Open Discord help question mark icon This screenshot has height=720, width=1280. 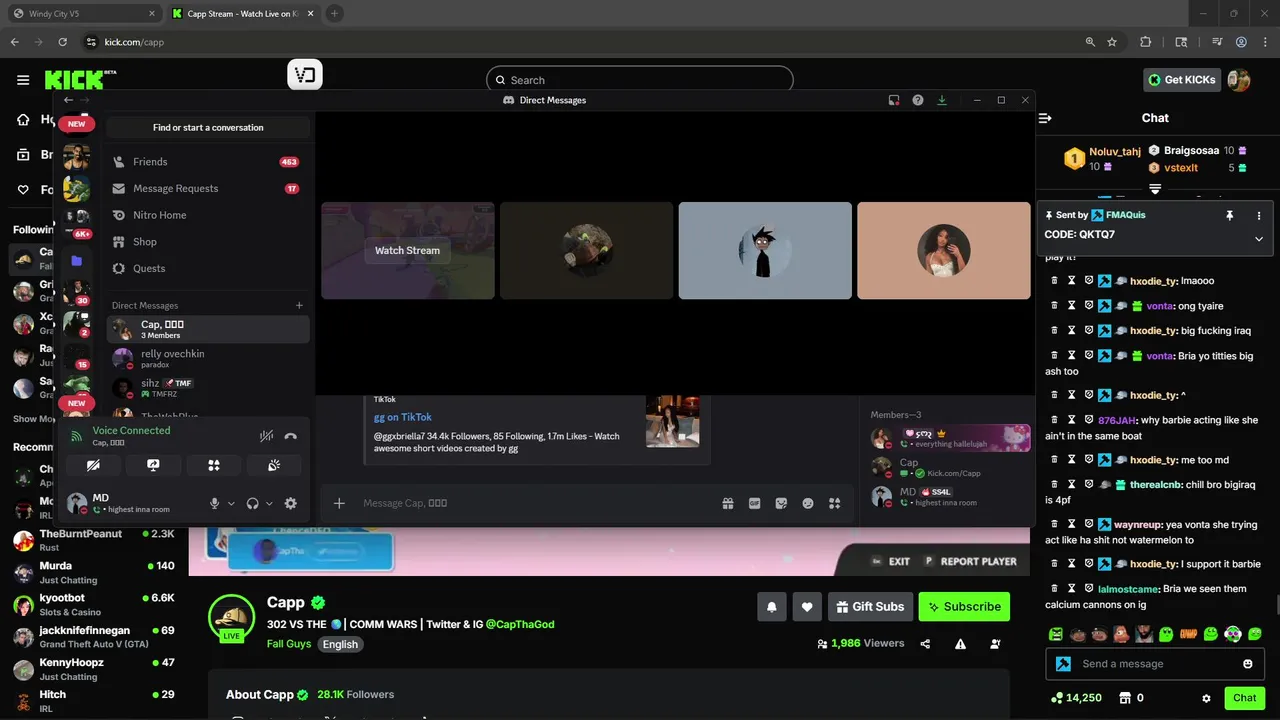tap(918, 100)
